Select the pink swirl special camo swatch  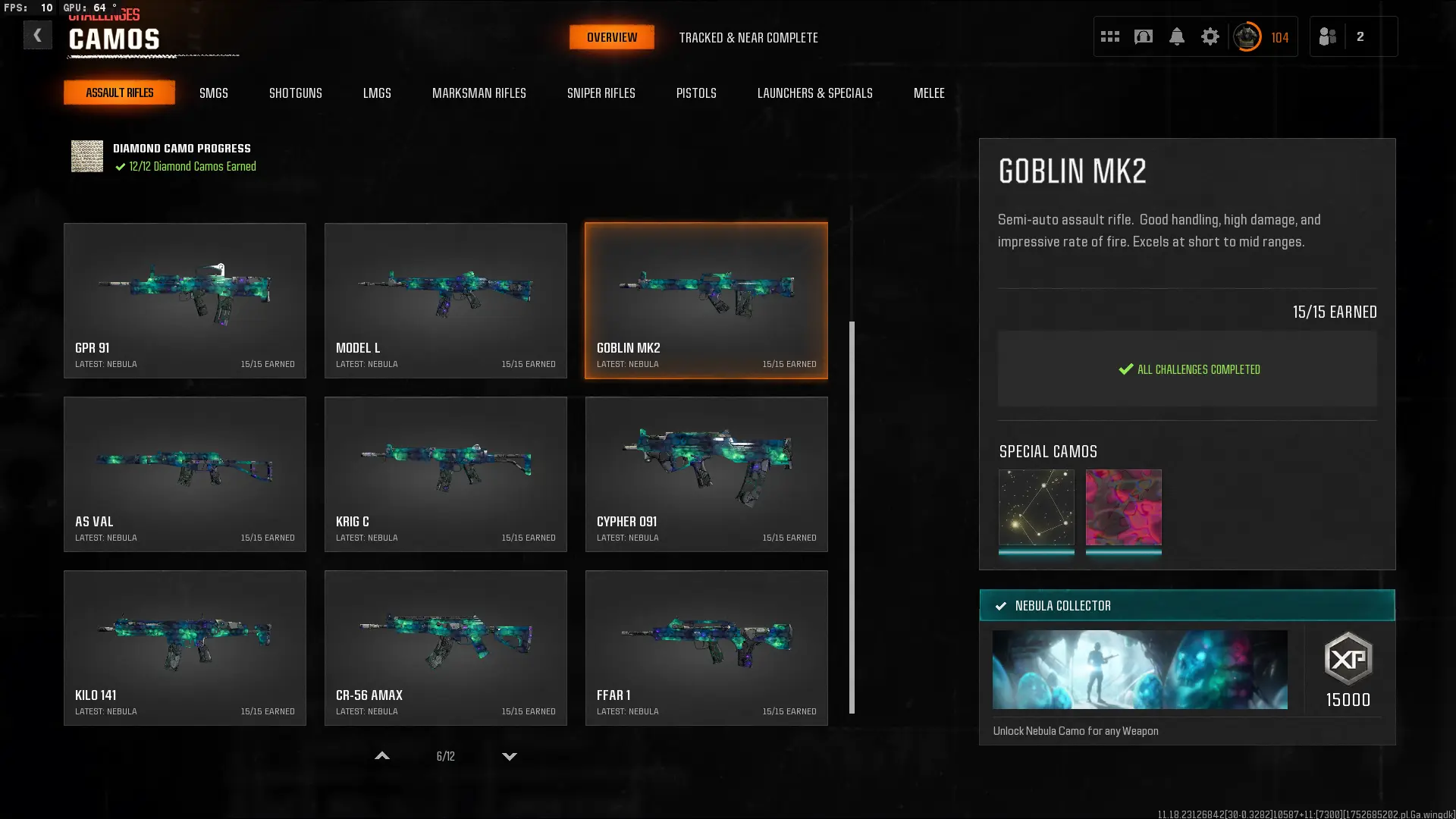1123,507
